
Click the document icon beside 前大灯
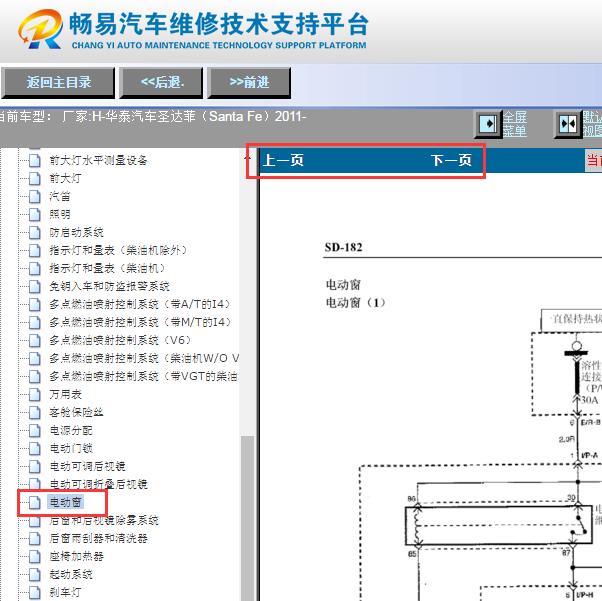[35, 178]
